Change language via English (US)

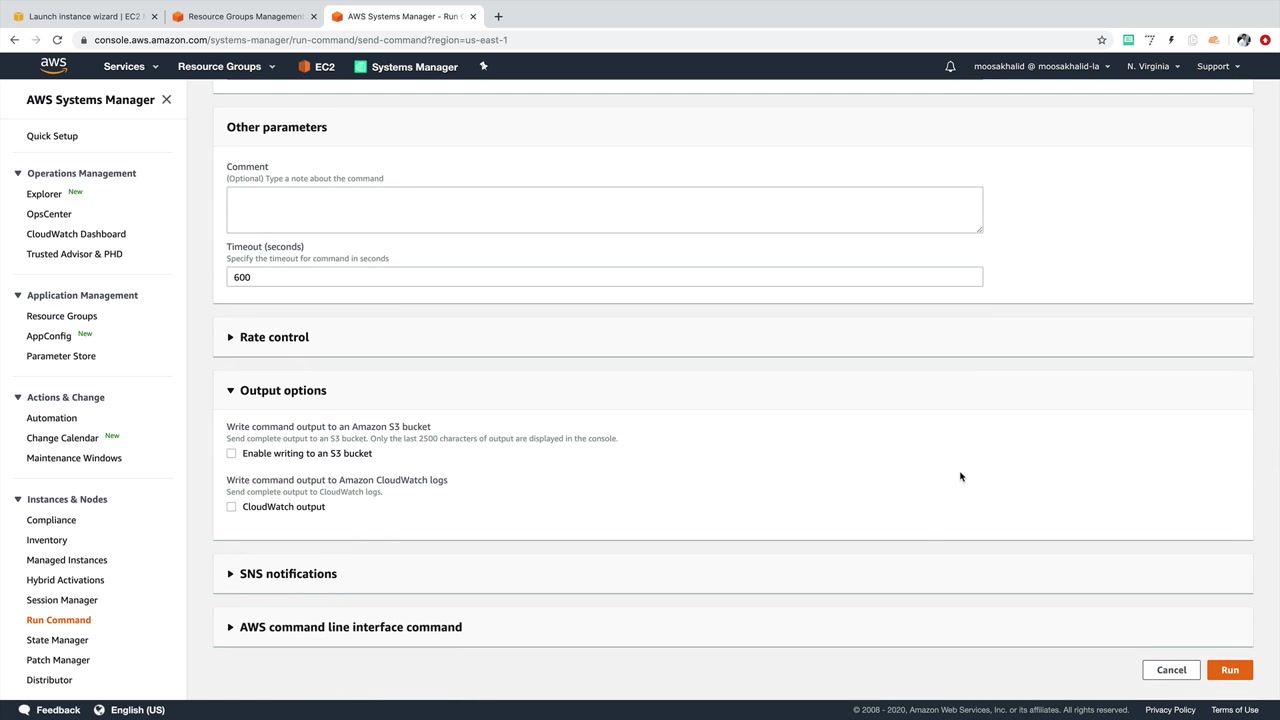click(x=138, y=710)
